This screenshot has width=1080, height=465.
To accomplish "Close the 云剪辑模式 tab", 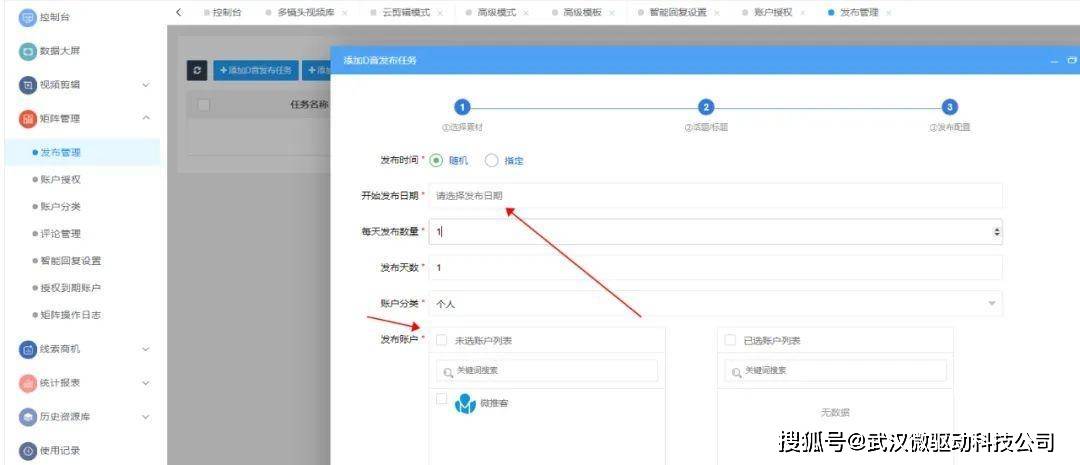I will (x=440, y=13).
